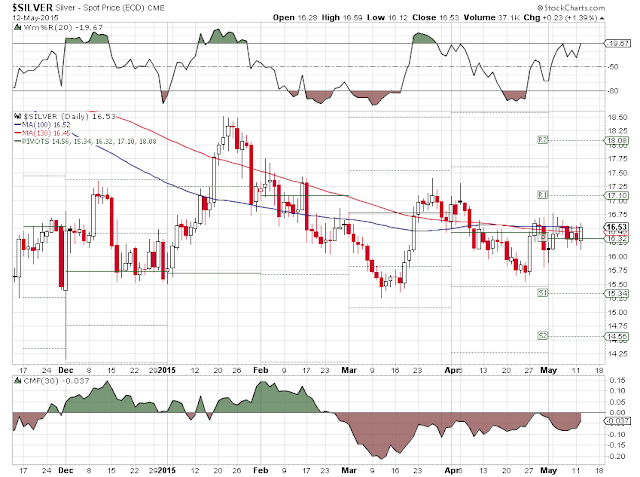Click the 15.34 pivot price tag
The width and height of the screenshot is (640, 477).
(618, 293)
